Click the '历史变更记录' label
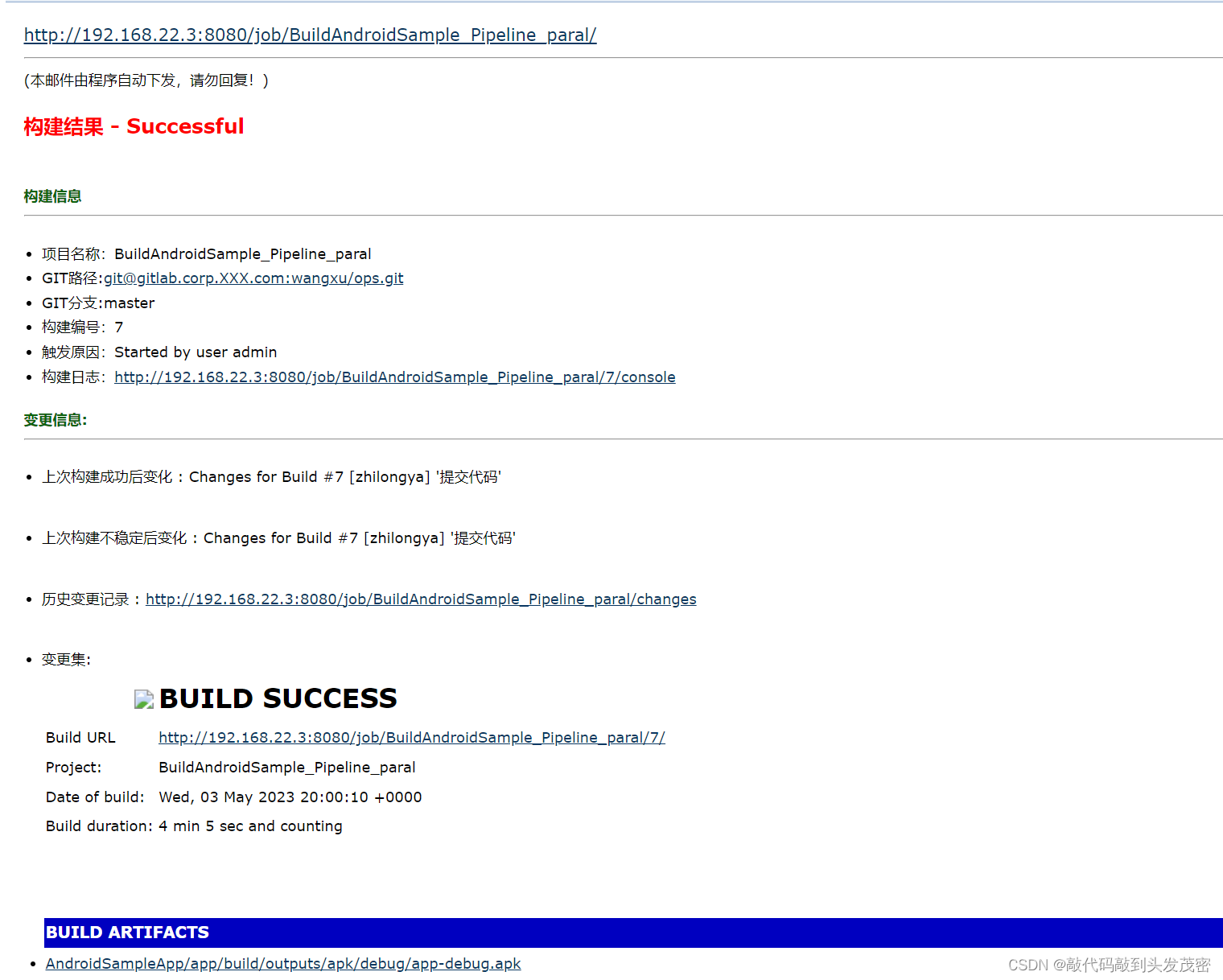This screenshot has width=1223, height=980. [x=85, y=599]
